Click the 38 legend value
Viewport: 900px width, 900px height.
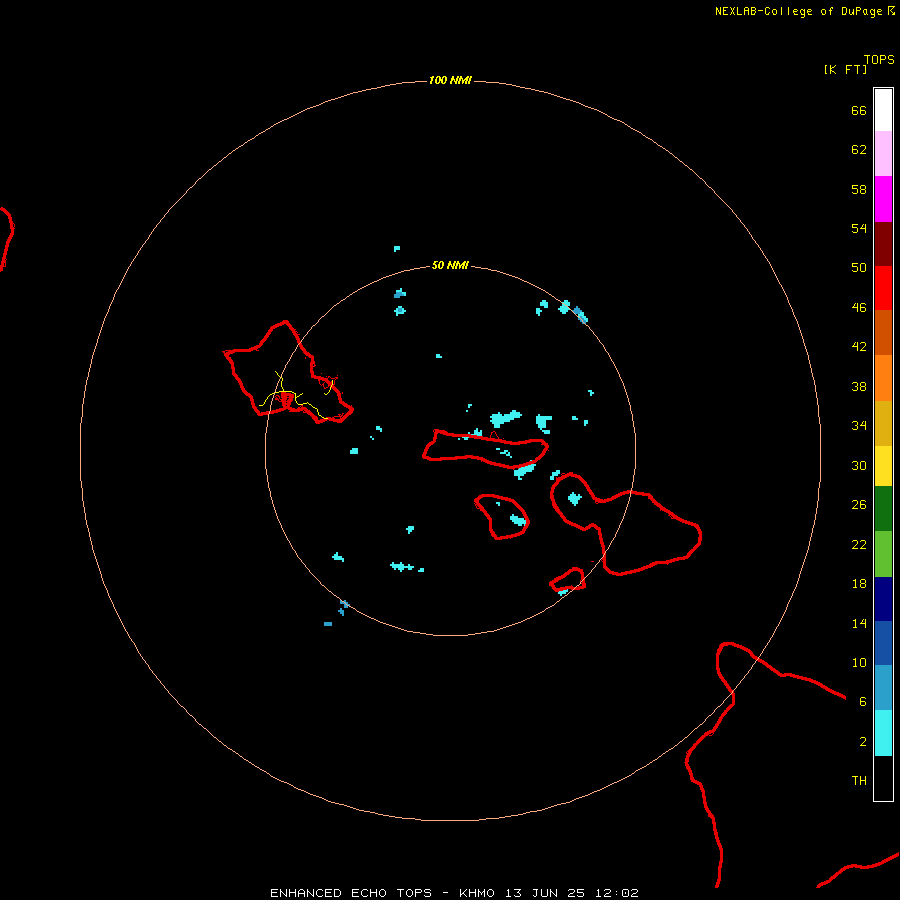click(859, 387)
